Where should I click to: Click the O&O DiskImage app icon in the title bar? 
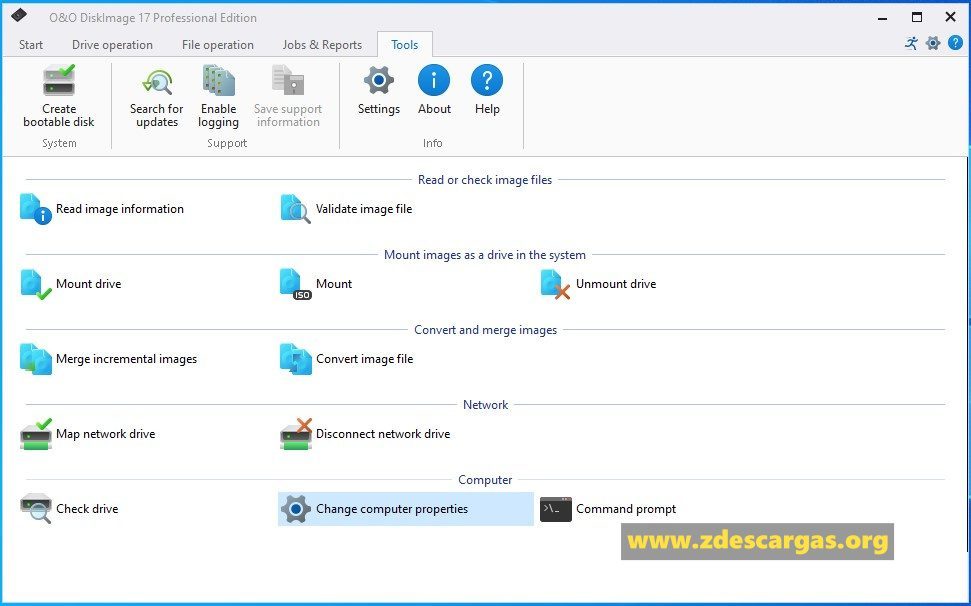click(19, 15)
